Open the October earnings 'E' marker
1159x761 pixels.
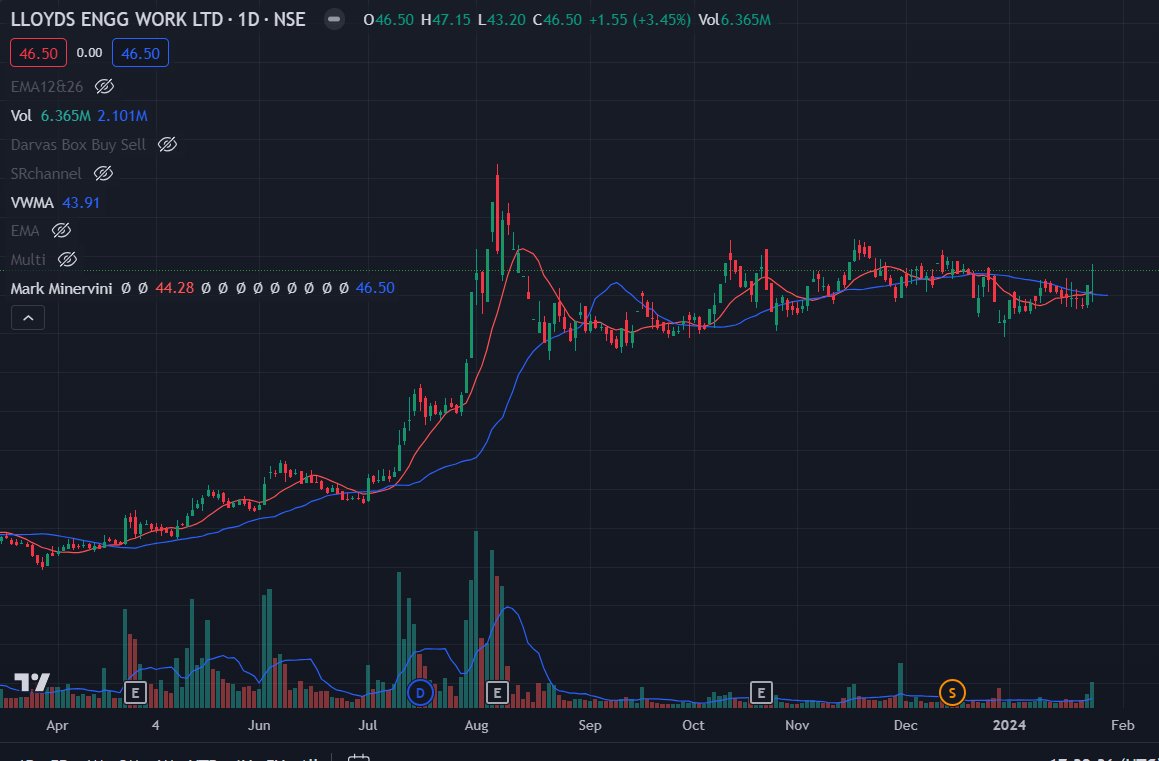tap(761, 693)
